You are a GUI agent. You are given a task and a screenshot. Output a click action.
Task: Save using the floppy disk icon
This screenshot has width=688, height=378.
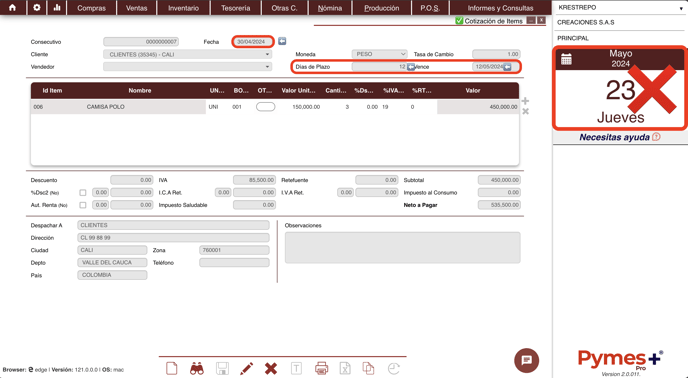coord(222,368)
